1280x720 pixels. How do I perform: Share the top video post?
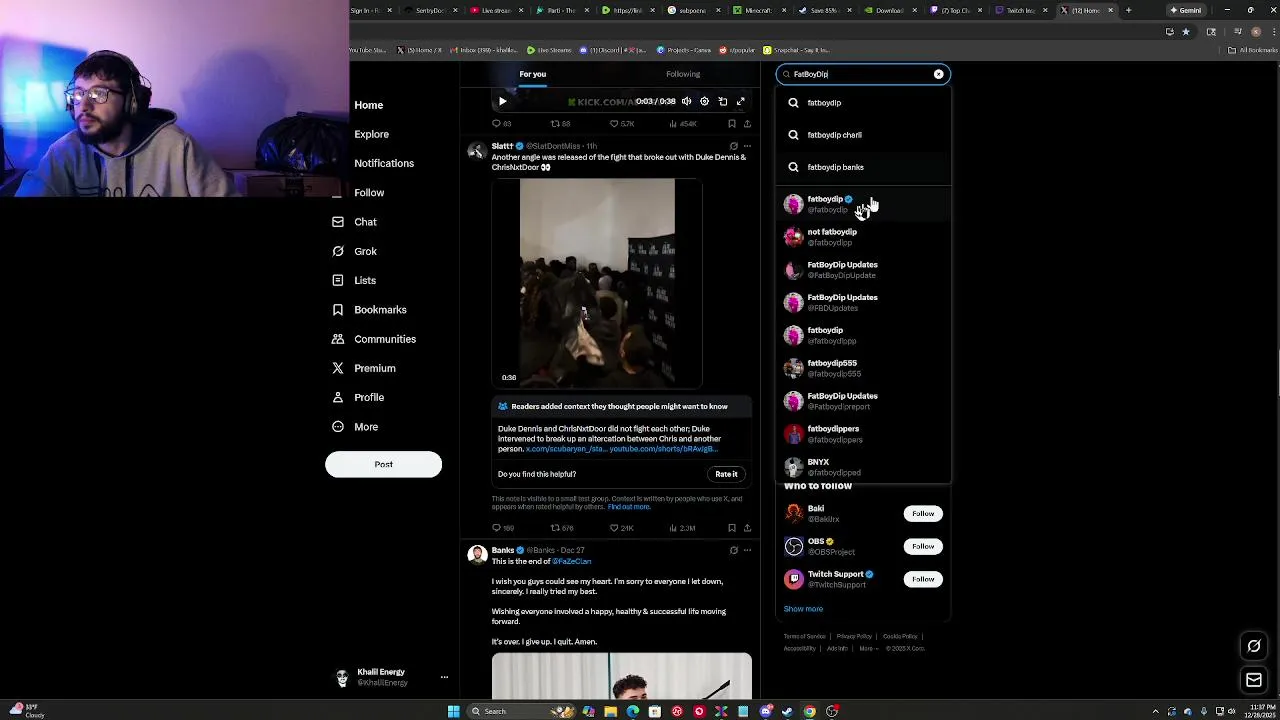pyautogui.click(x=747, y=124)
